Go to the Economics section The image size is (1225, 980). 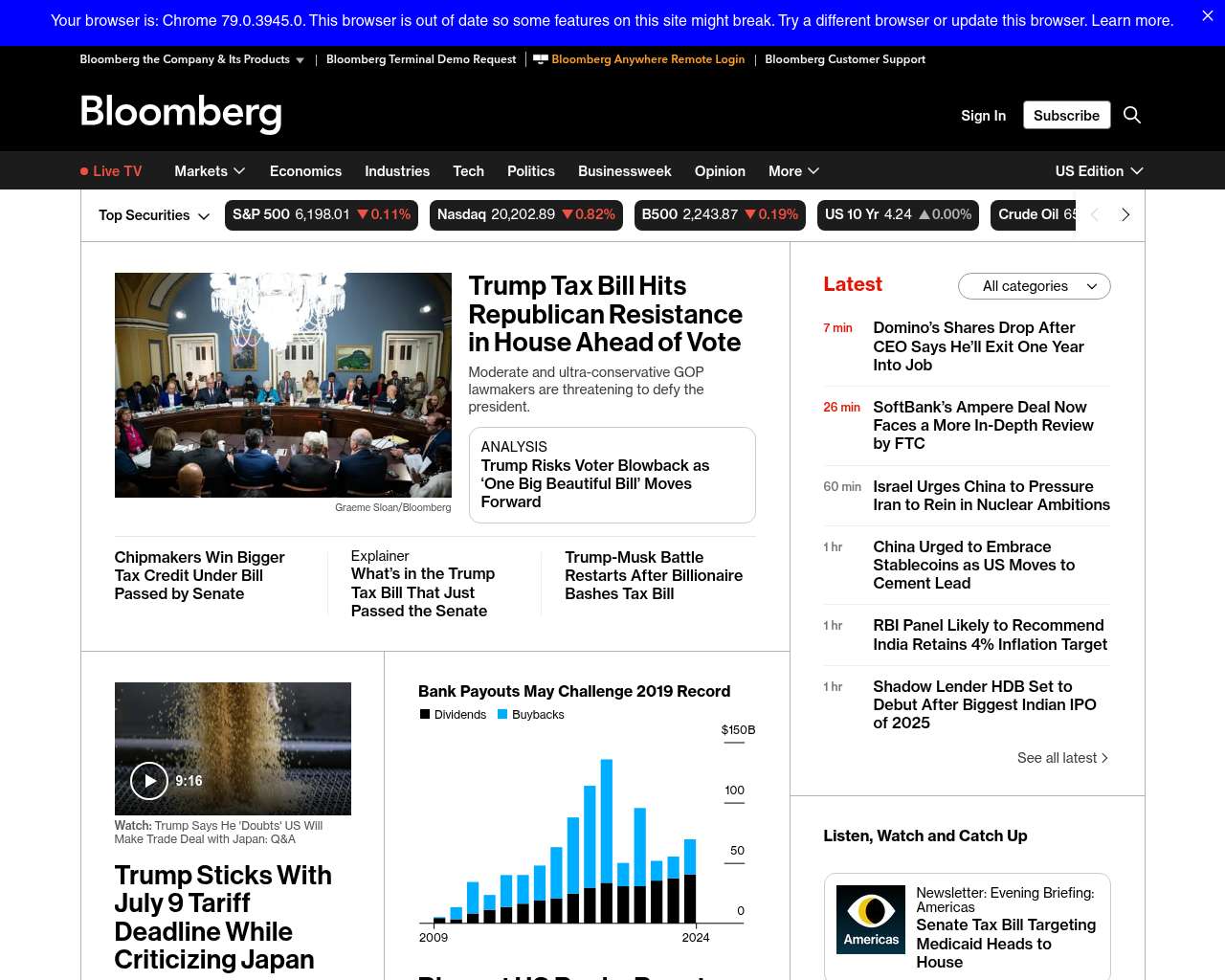coord(305,171)
